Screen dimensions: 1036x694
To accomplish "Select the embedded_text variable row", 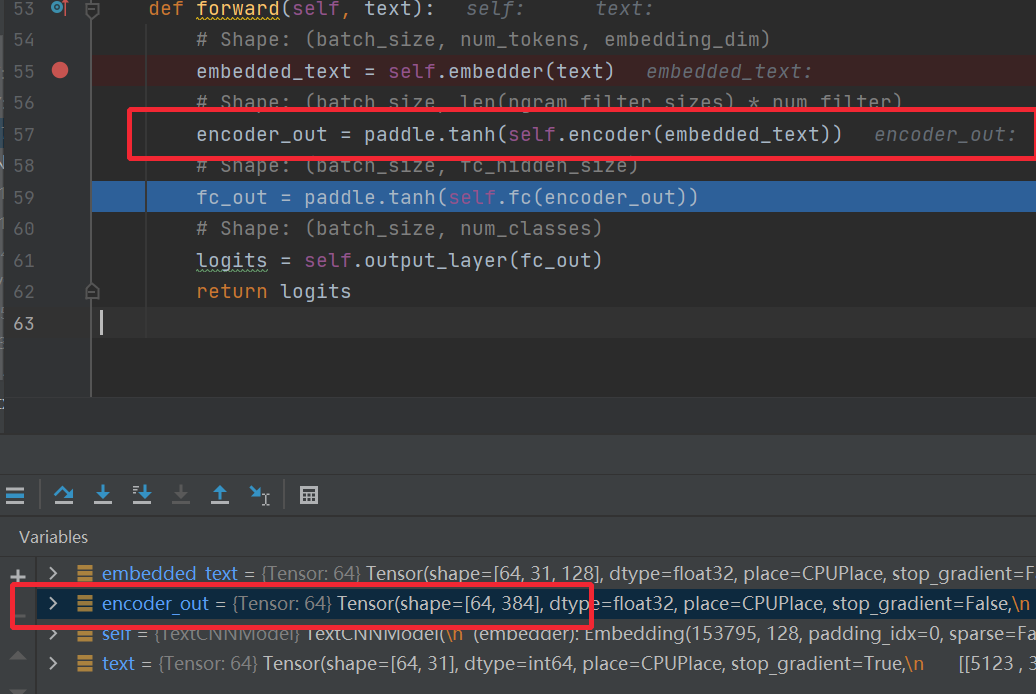I will click(x=536, y=573).
